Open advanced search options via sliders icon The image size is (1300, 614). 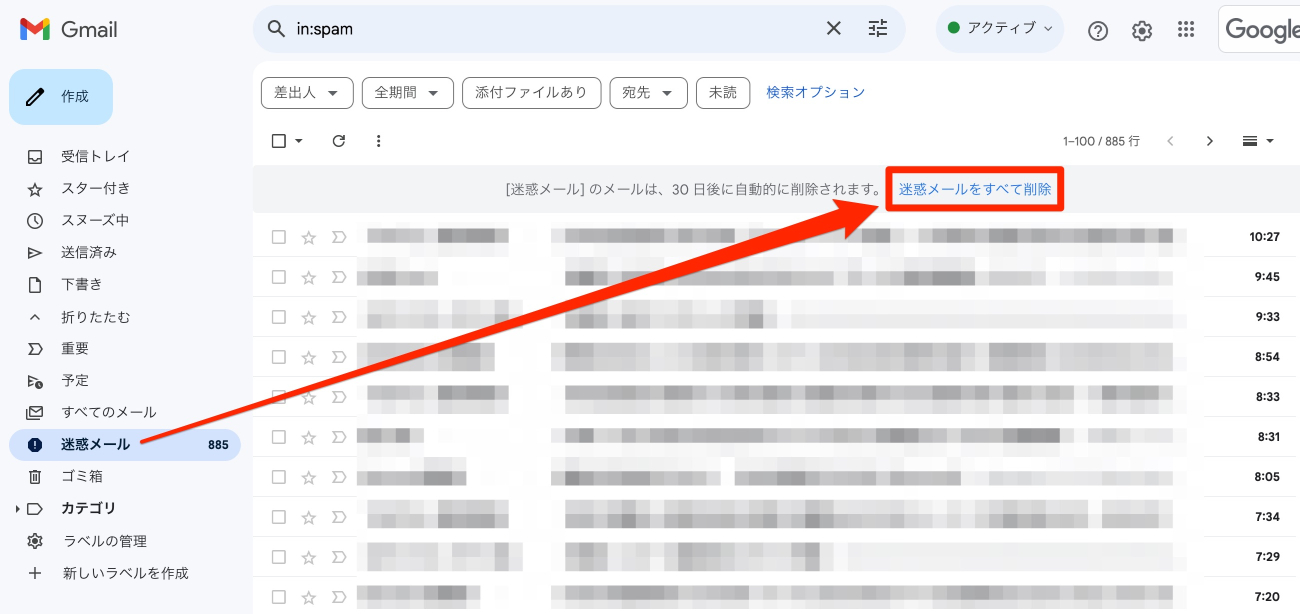877,29
